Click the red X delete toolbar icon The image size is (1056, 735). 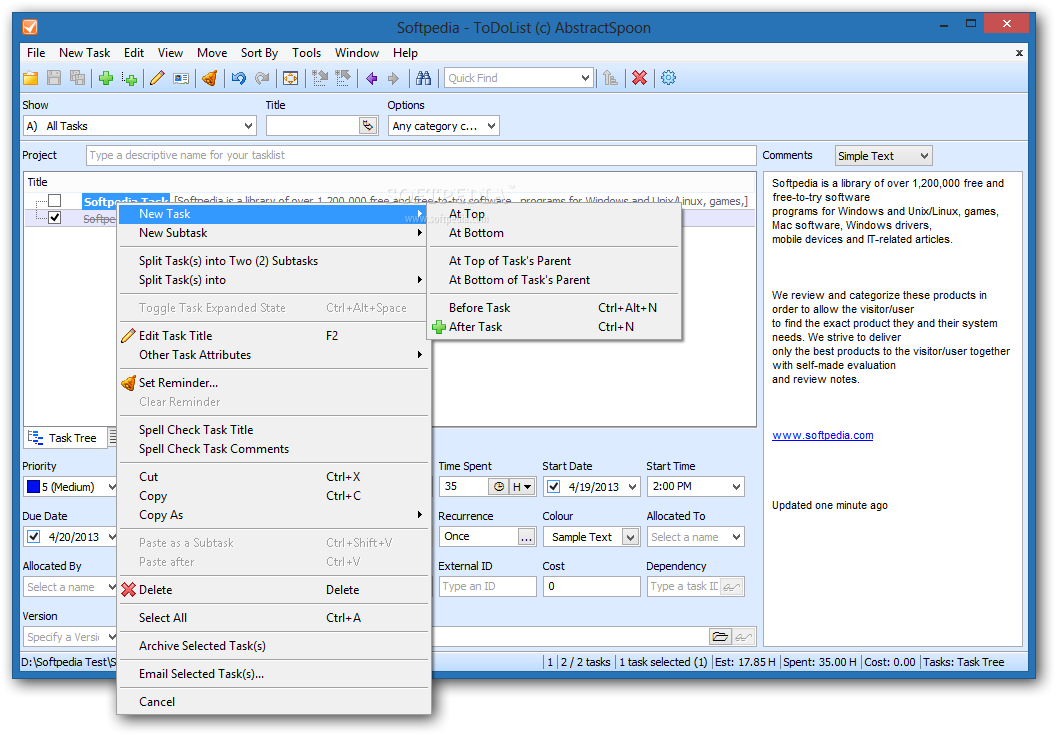(639, 78)
